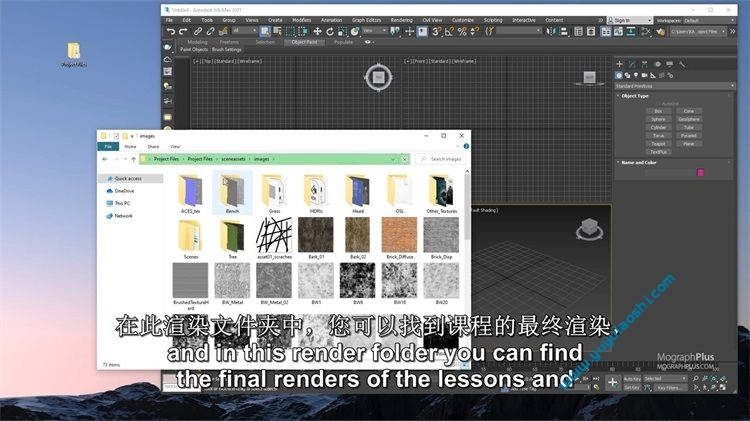750x421 pixels.
Task: Open the Rendering menu
Action: click(401, 20)
